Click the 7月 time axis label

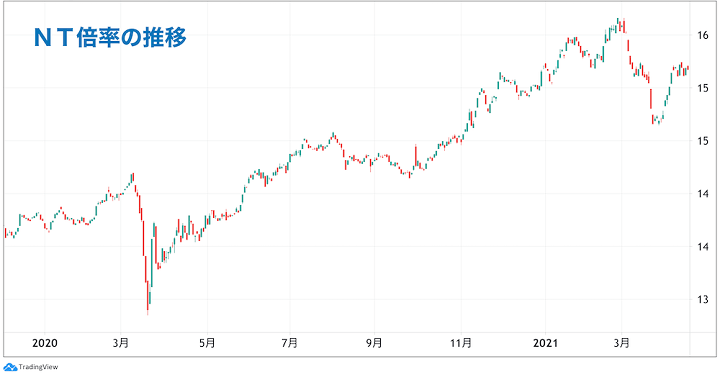(290, 343)
